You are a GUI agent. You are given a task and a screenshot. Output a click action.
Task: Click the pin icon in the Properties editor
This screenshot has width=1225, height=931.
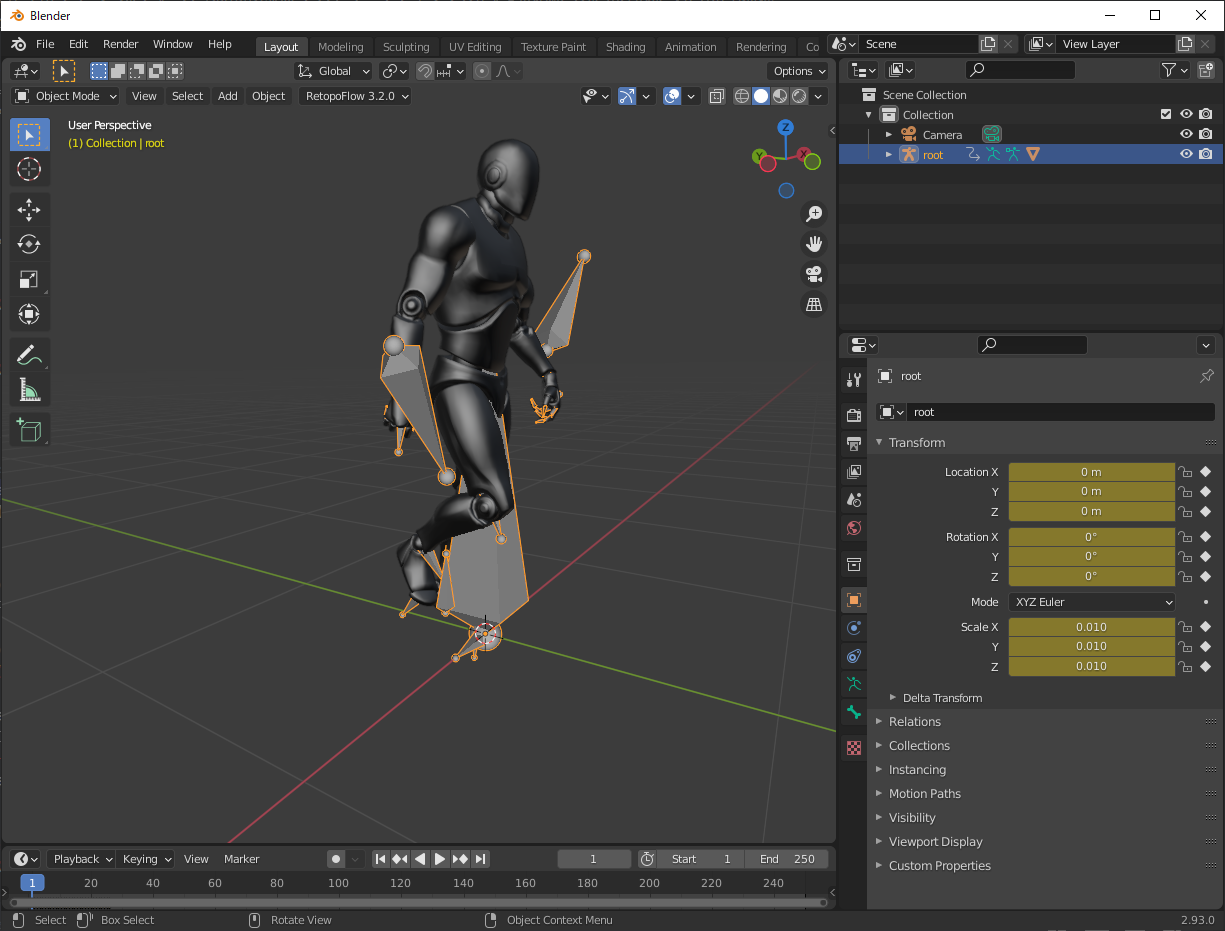click(x=1207, y=376)
